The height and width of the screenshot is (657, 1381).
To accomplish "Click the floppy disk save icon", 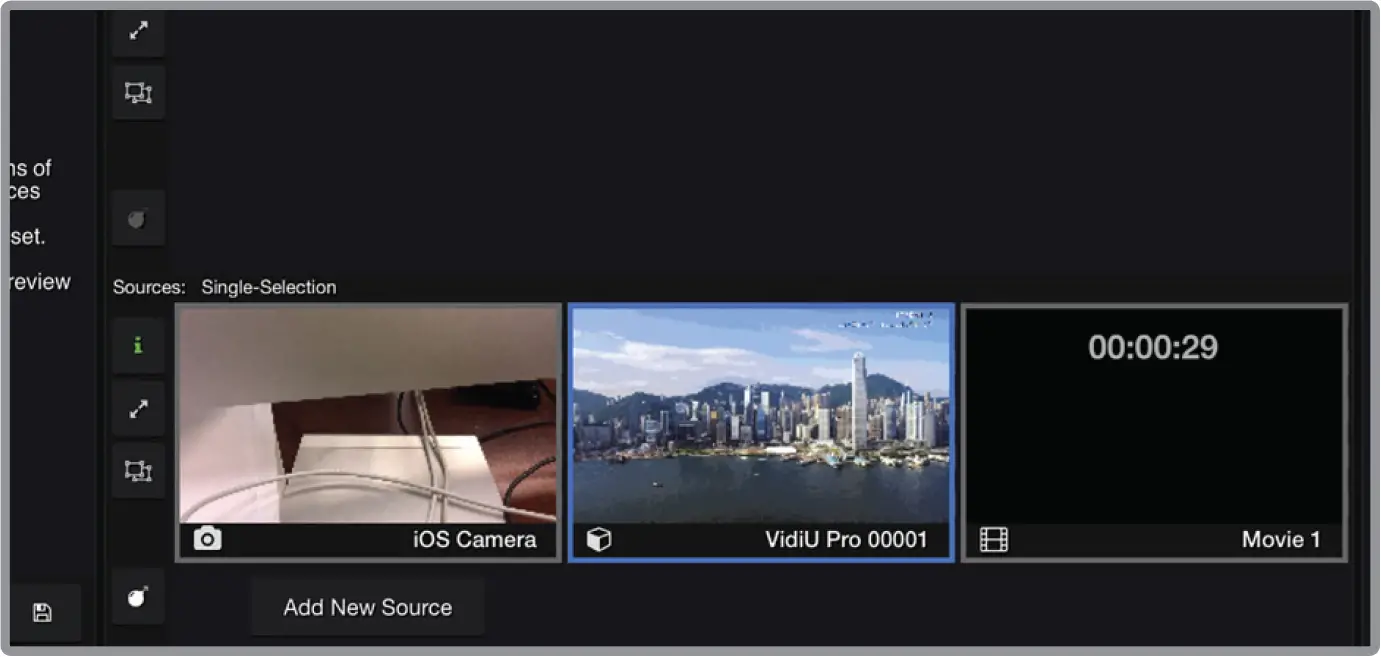I will pyautogui.click(x=42, y=613).
